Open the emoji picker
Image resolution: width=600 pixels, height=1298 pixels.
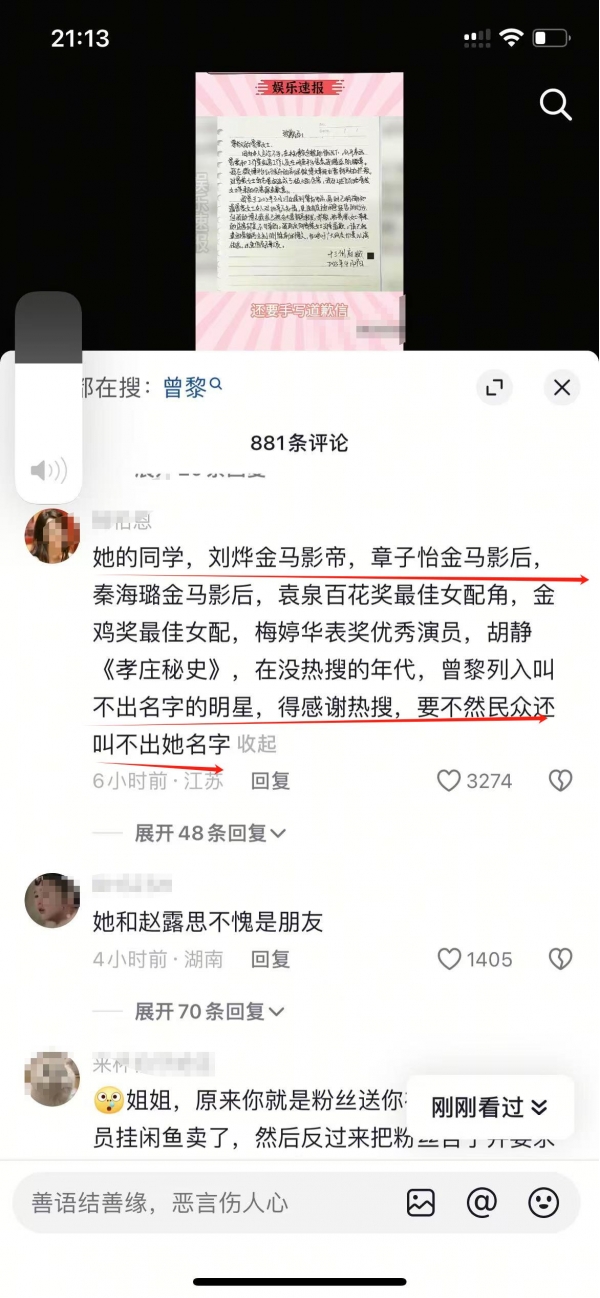tap(544, 1202)
